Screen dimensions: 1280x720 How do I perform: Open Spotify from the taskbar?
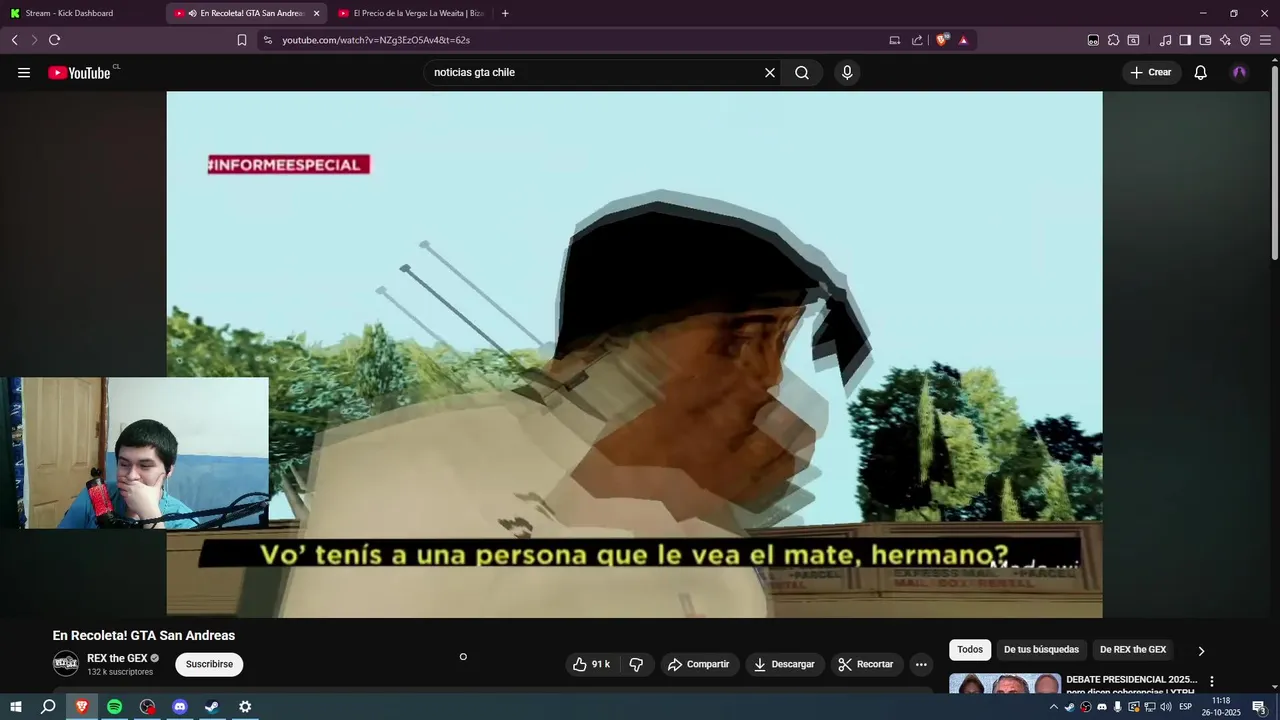click(114, 707)
